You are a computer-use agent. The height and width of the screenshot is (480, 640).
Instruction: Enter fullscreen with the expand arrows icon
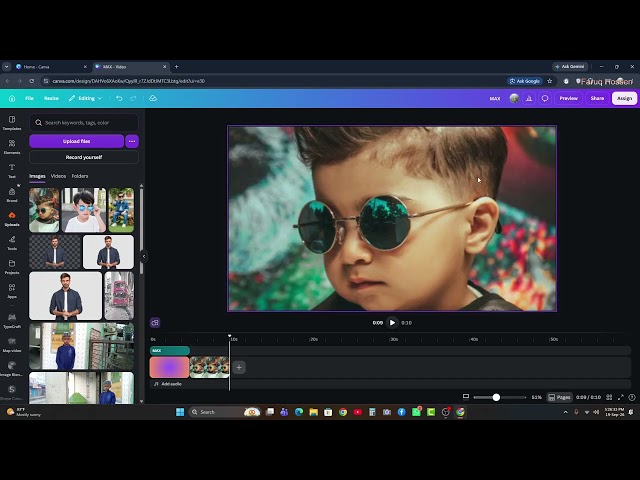point(621,397)
